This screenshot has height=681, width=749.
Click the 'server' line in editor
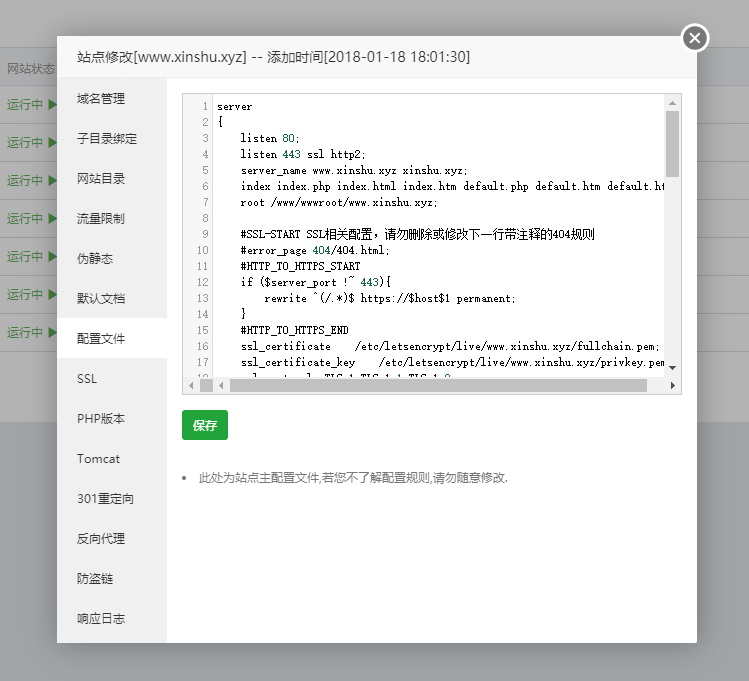tap(235, 106)
